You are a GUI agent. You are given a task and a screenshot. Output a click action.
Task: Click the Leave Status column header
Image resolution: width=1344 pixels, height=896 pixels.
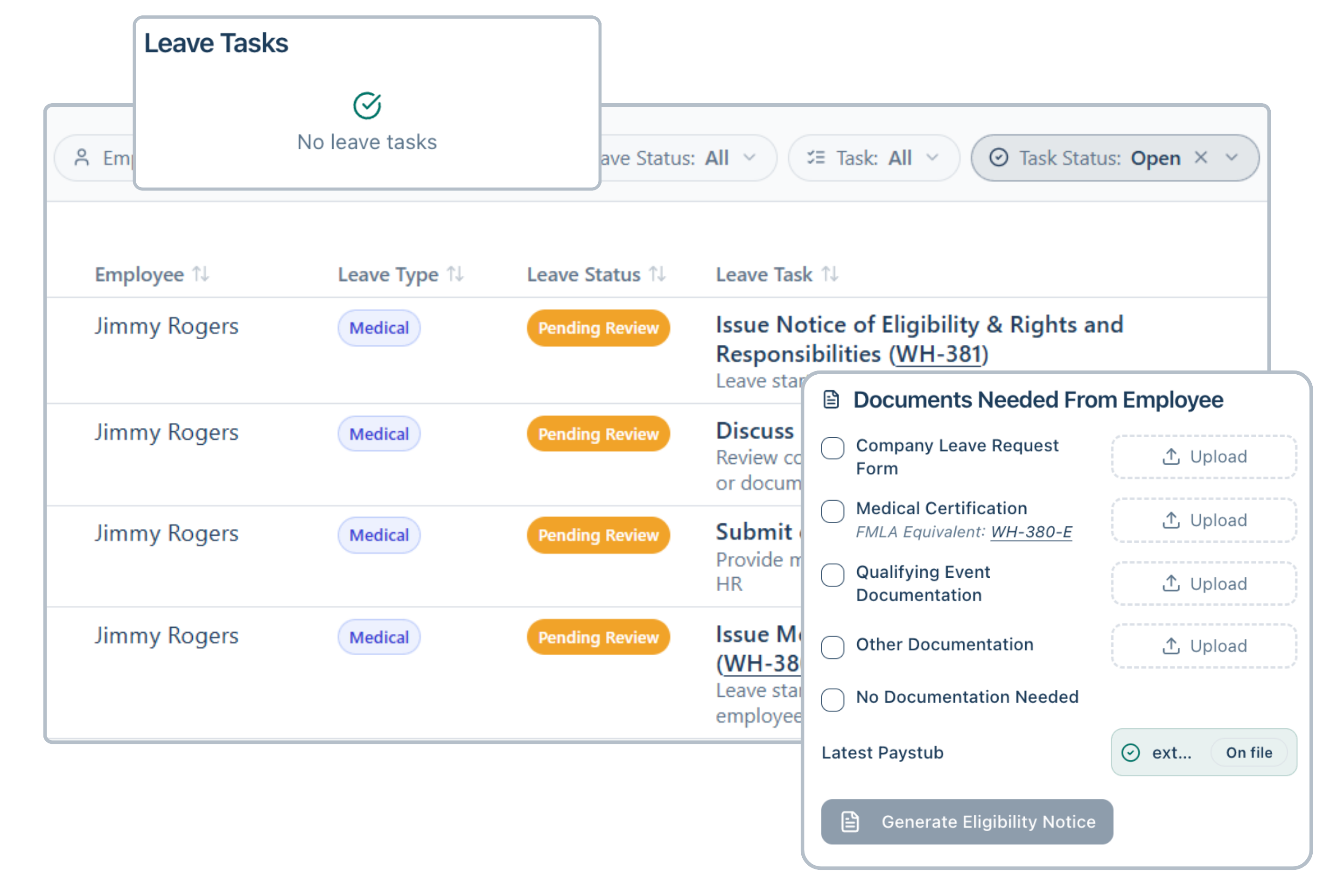click(583, 274)
